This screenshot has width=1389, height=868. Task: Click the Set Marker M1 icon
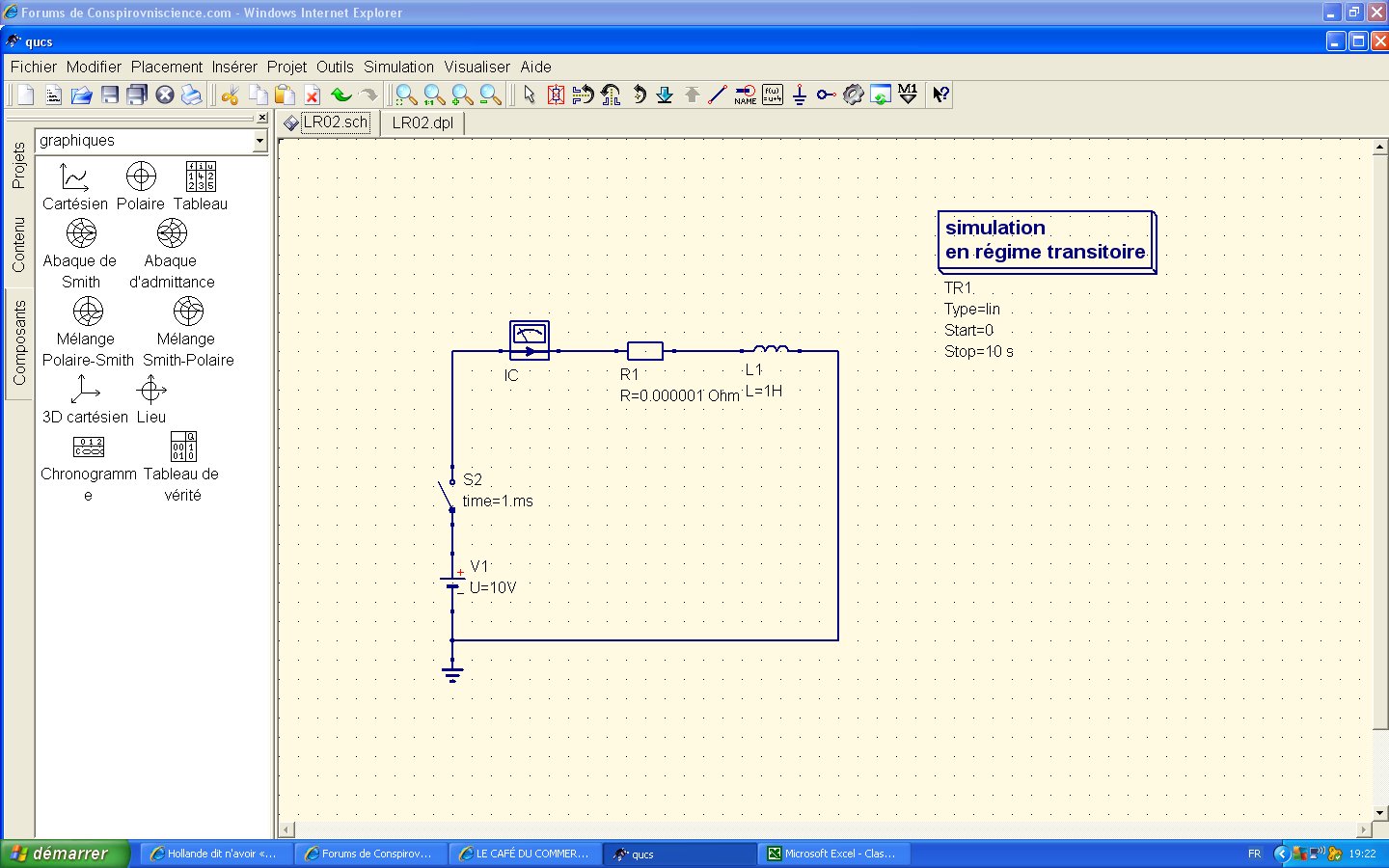[908, 95]
